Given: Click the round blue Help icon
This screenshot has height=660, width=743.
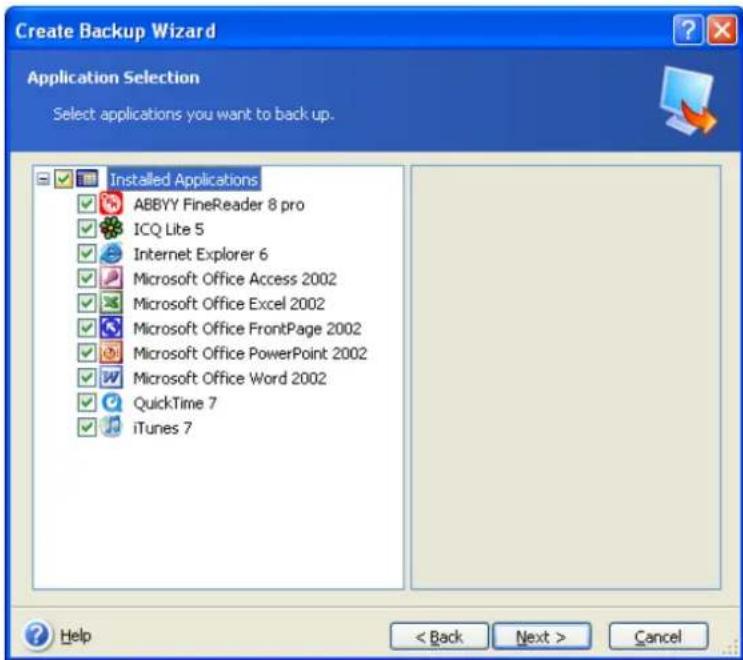Looking at the screenshot, I should pos(37,635).
